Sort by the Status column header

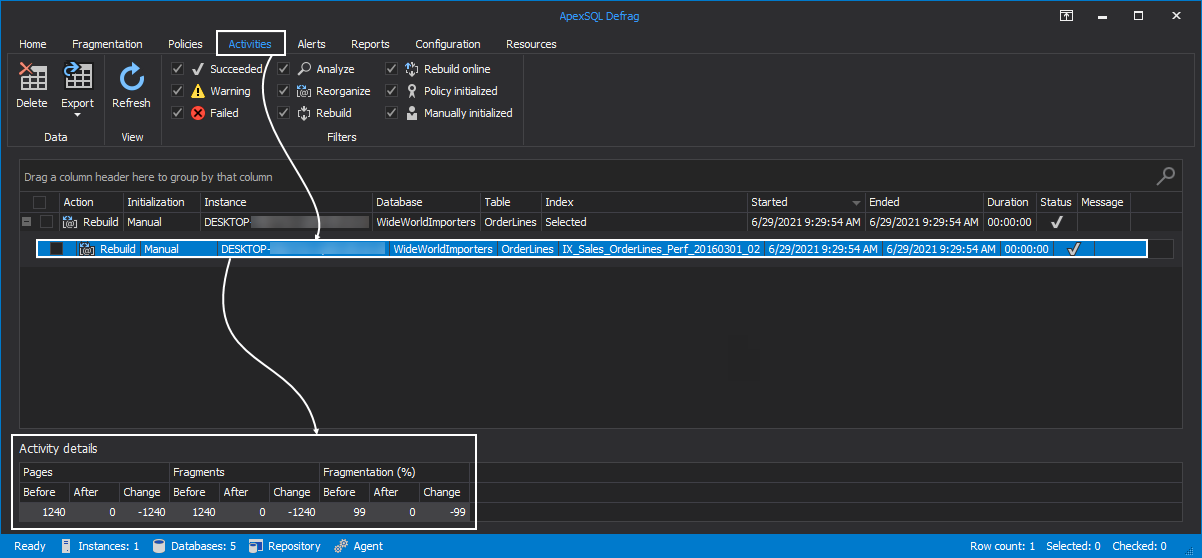[1056, 202]
